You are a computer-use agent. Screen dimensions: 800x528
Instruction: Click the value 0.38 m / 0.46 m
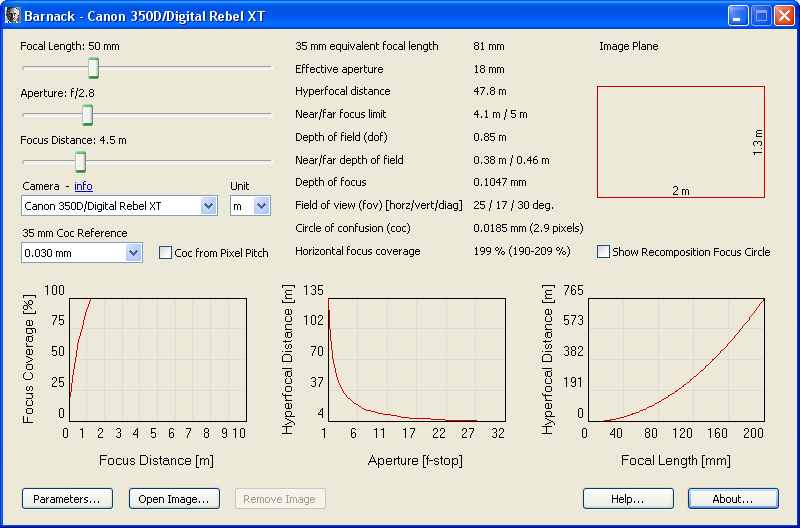click(x=511, y=160)
